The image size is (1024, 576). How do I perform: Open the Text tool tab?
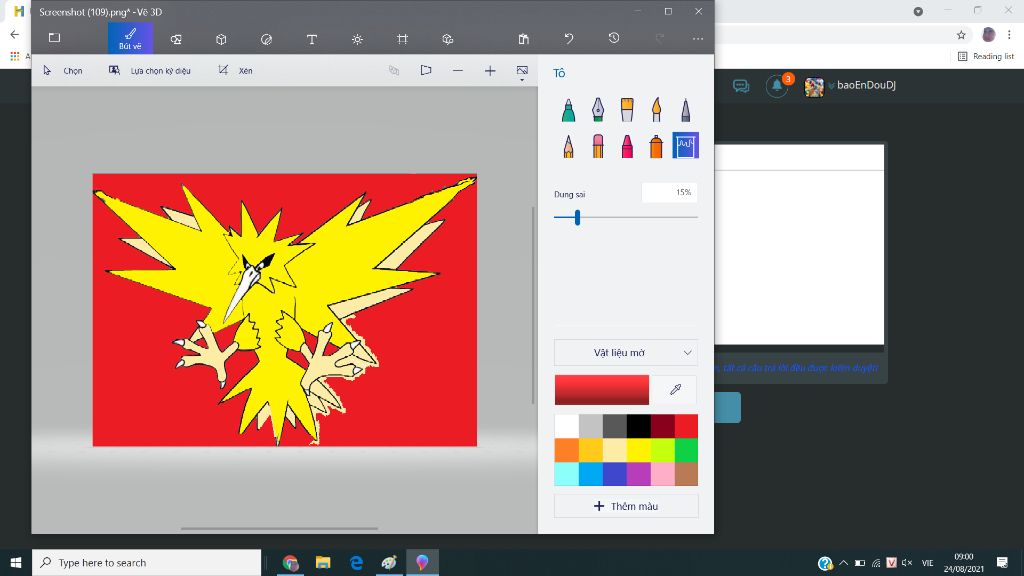coord(312,39)
